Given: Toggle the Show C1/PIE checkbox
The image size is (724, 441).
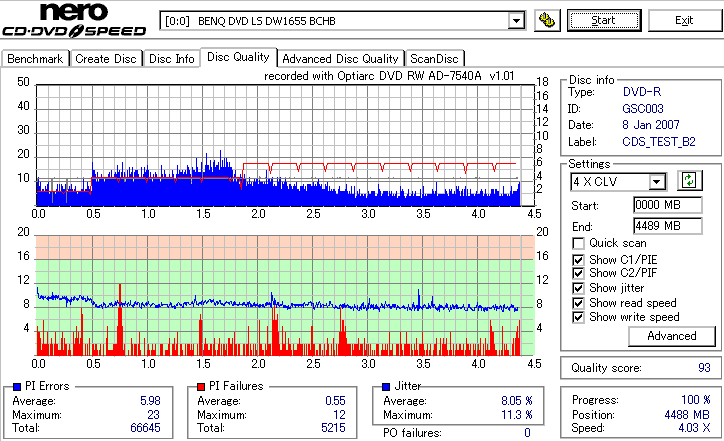Looking at the screenshot, I should pos(578,260).
